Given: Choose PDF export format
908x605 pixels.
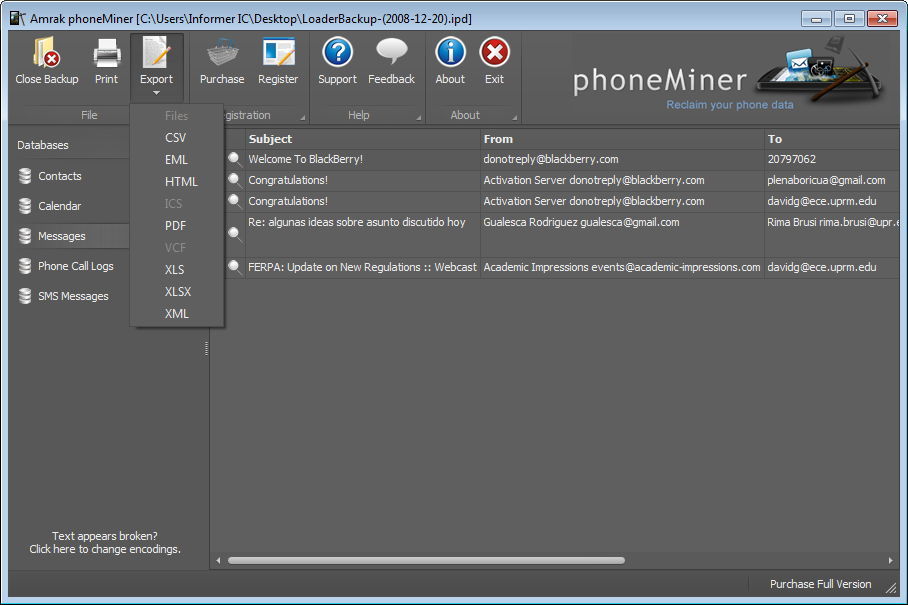Looking at the screenshot, I should [175, 226].
